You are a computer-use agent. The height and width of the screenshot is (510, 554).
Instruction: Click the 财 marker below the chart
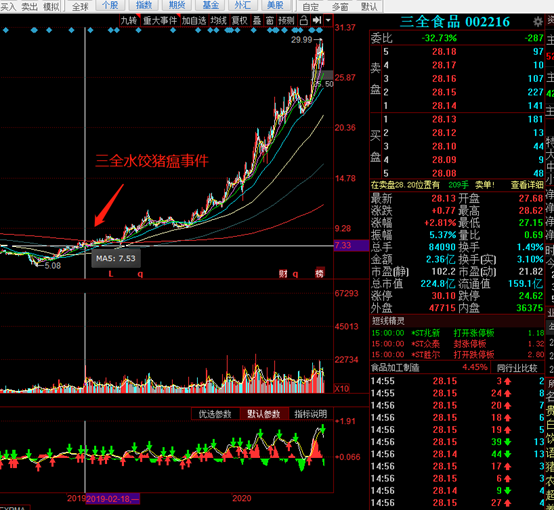tap(283, 274)
